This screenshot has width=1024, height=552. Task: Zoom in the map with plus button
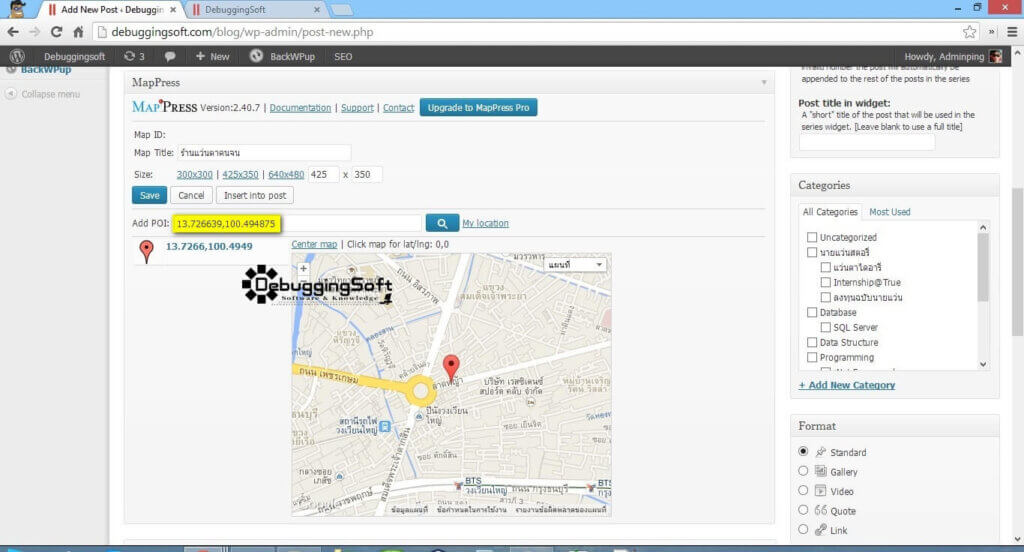click(303, 268)
